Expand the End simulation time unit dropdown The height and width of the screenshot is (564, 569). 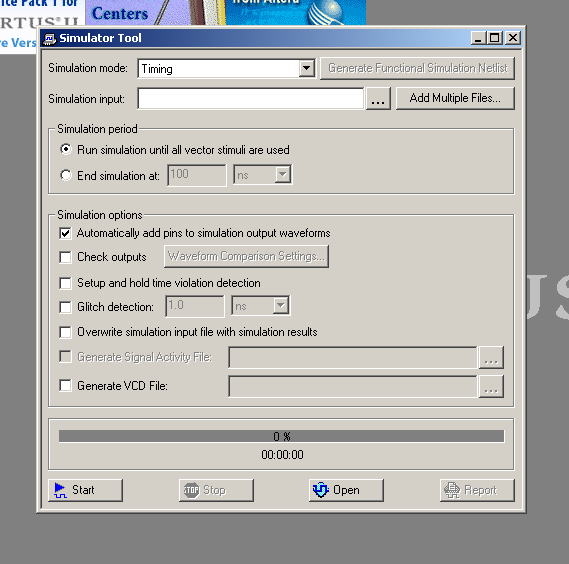(282, 175)
